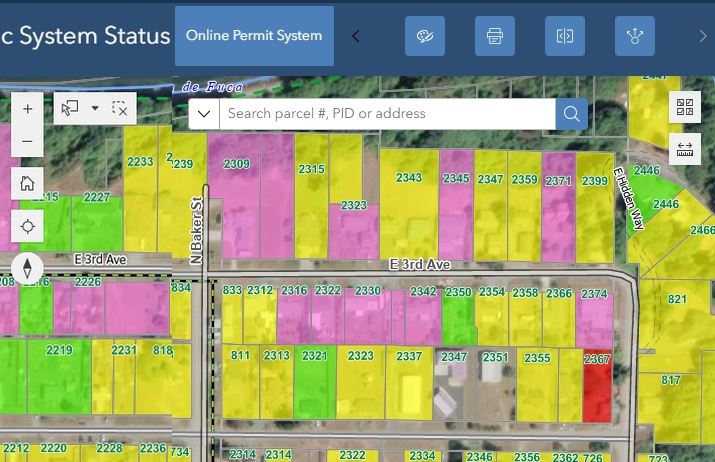Open the measure distance tool
Screen dimensions: 715x462
click(685, 148)
